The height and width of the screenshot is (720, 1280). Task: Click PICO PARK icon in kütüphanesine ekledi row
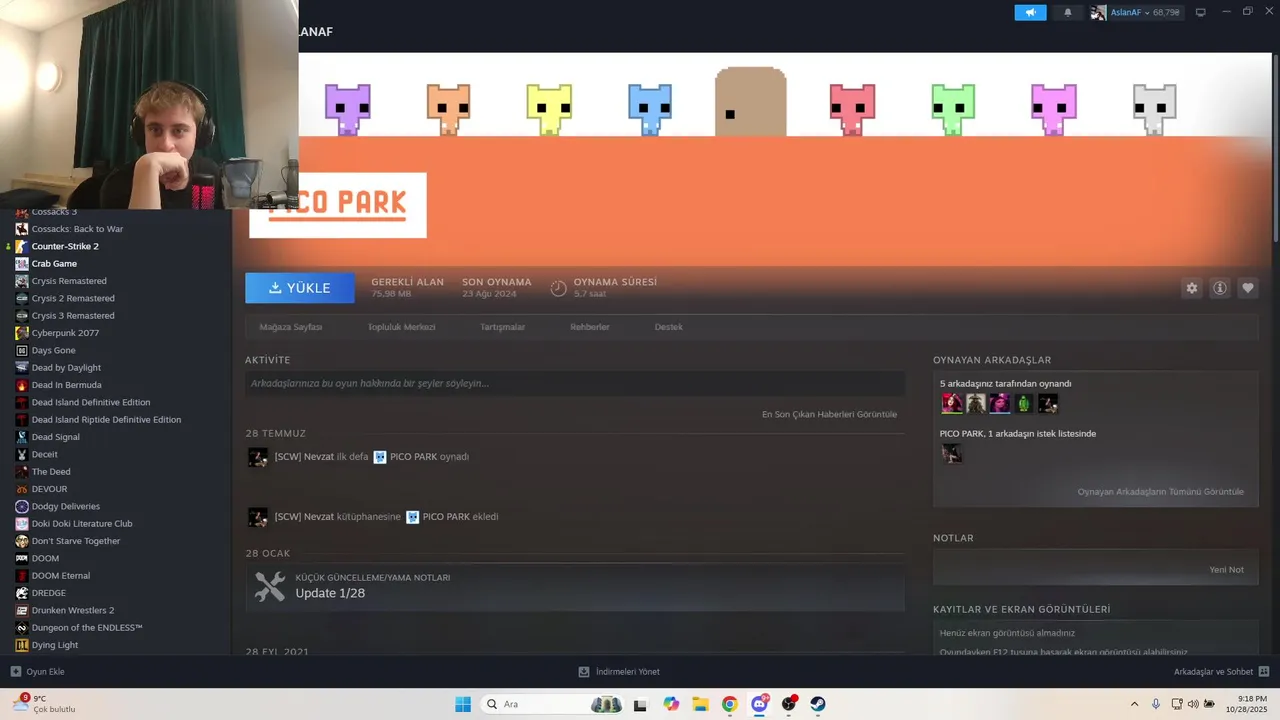pos(412,517)
